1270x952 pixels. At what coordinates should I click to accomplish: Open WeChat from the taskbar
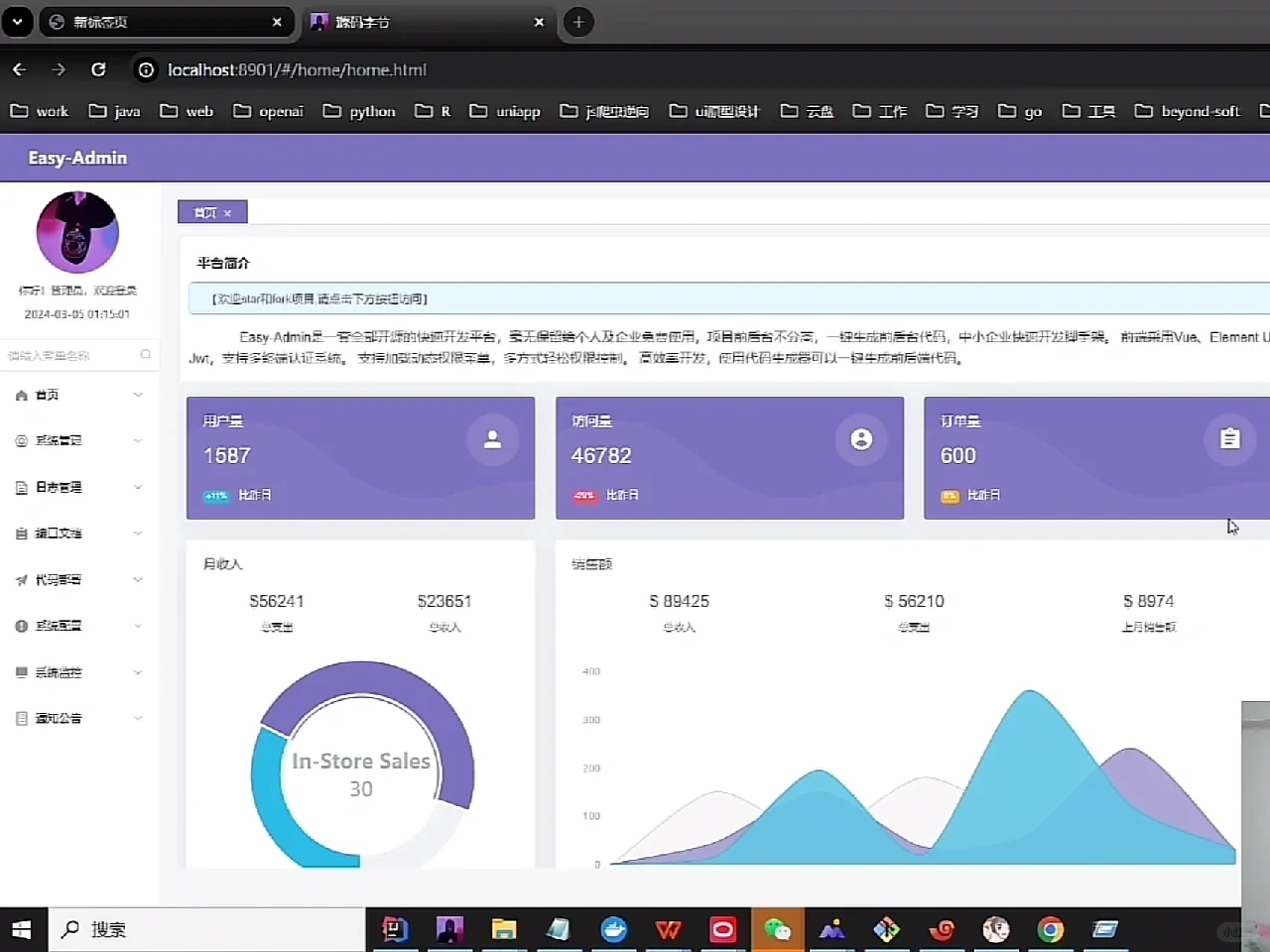[x=777, y=929]
